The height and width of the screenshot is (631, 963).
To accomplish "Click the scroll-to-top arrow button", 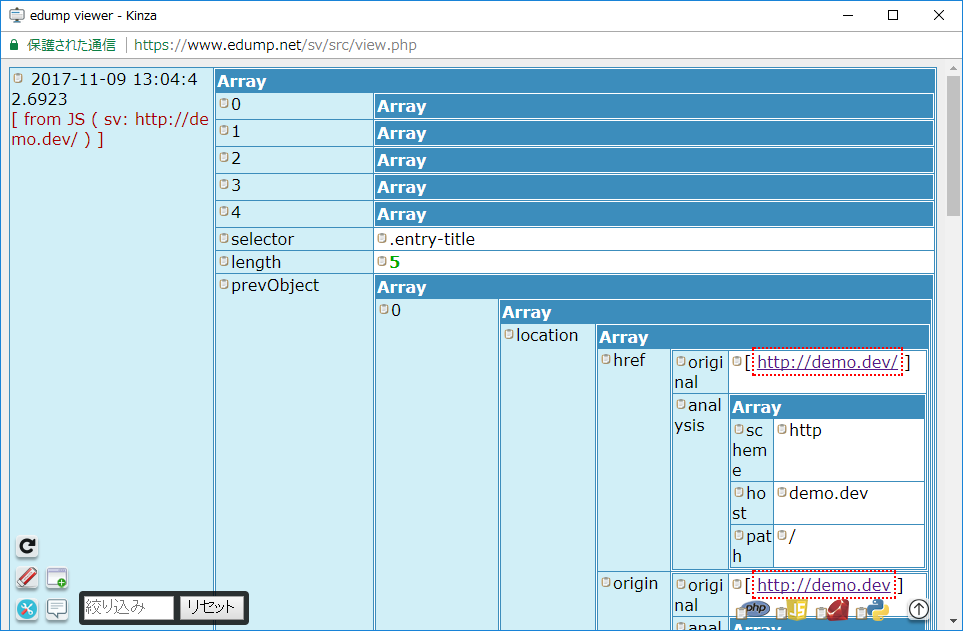I will pos(918,608).
